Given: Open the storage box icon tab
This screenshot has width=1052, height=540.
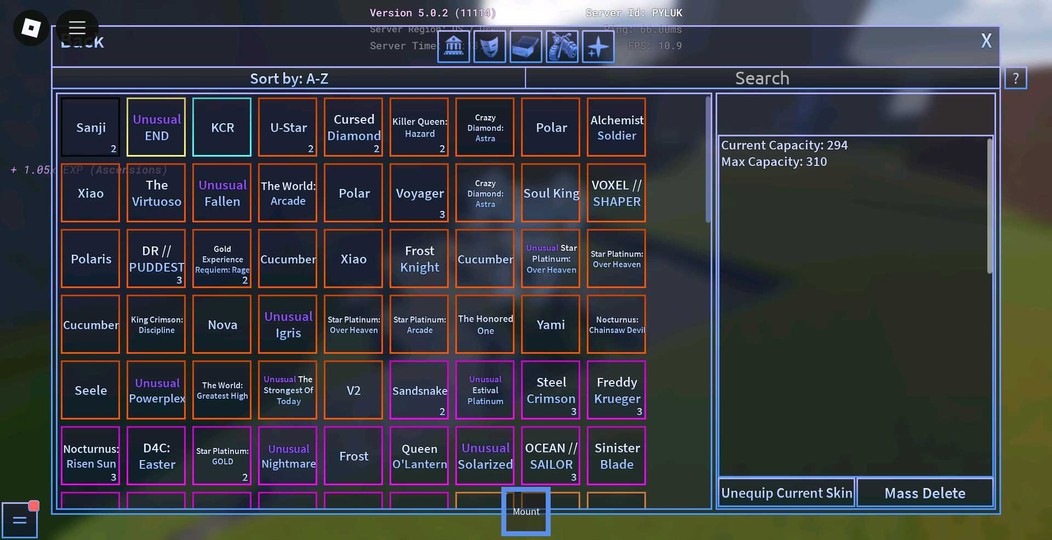Looking at the screenshot, I should tap(526, 47).
